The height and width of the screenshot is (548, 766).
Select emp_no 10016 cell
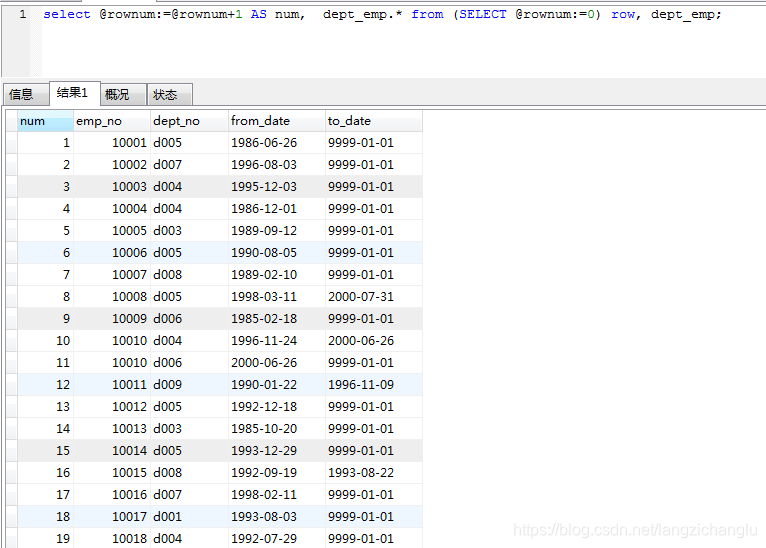coord(112,494)
